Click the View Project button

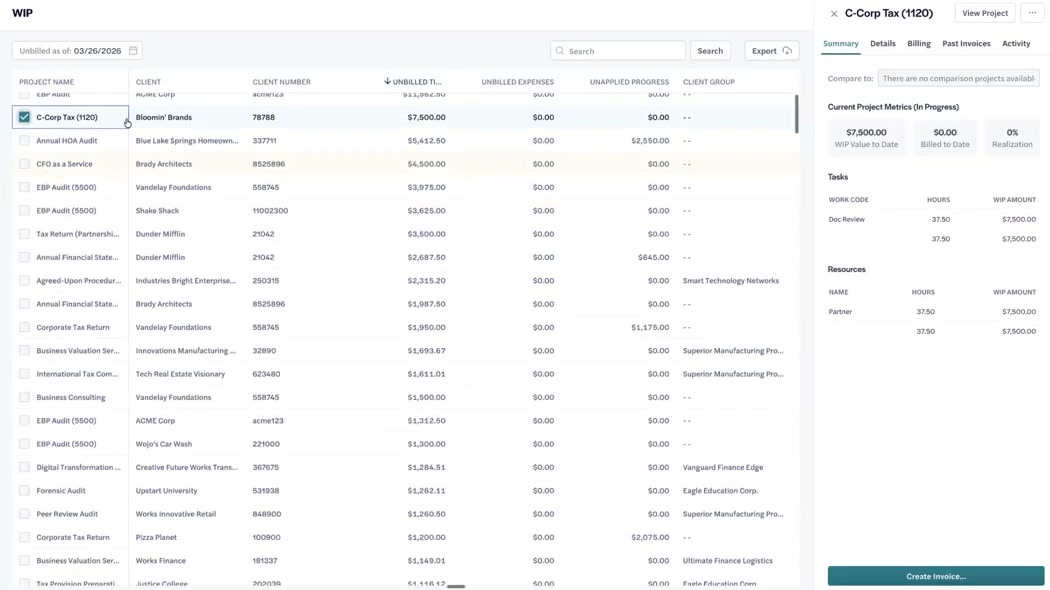click(x=984, y=13)
